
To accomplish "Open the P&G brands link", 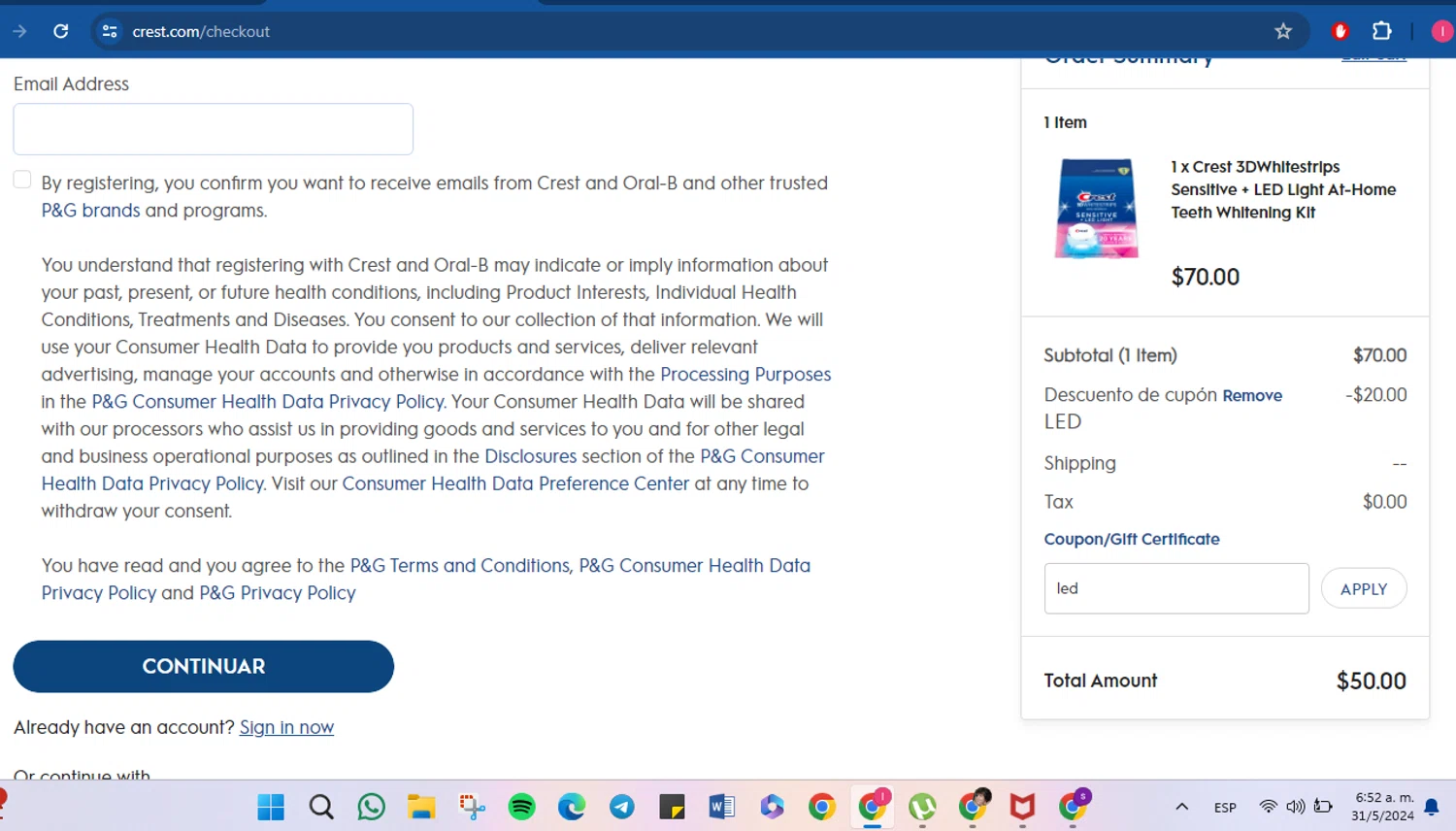I will 90,211.
